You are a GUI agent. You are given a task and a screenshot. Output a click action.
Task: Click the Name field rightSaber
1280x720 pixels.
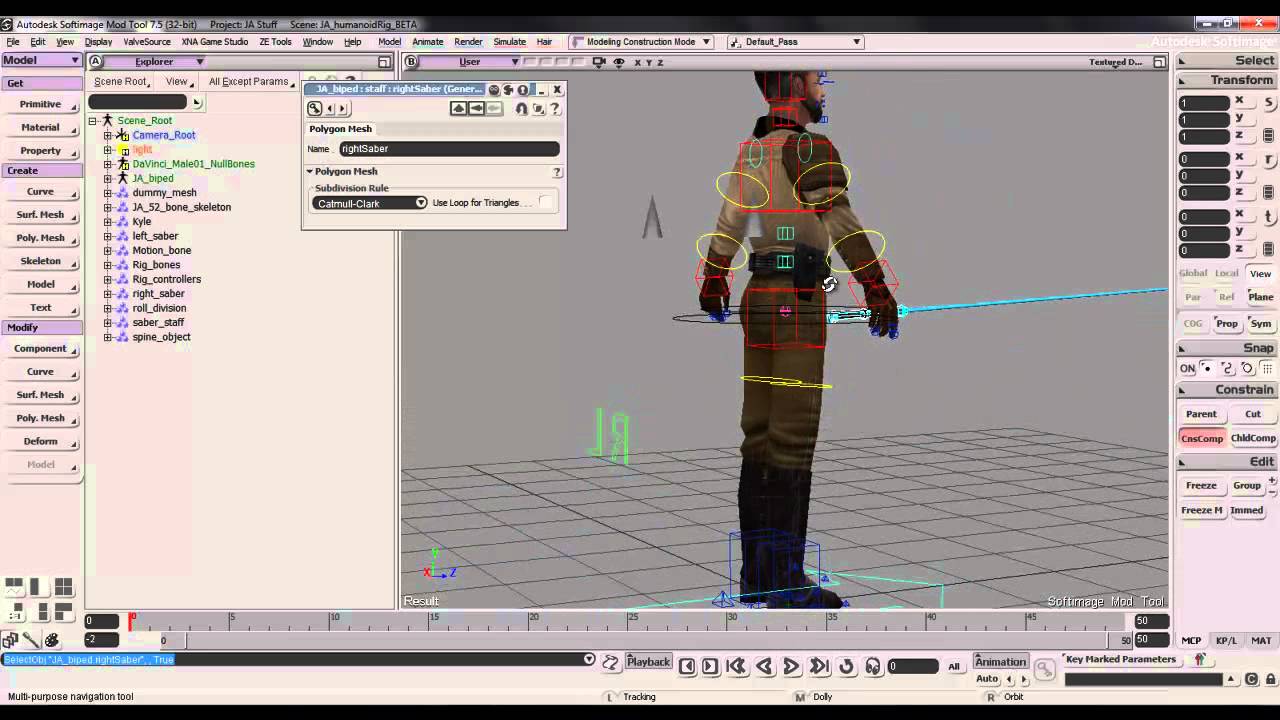point(449,148)
